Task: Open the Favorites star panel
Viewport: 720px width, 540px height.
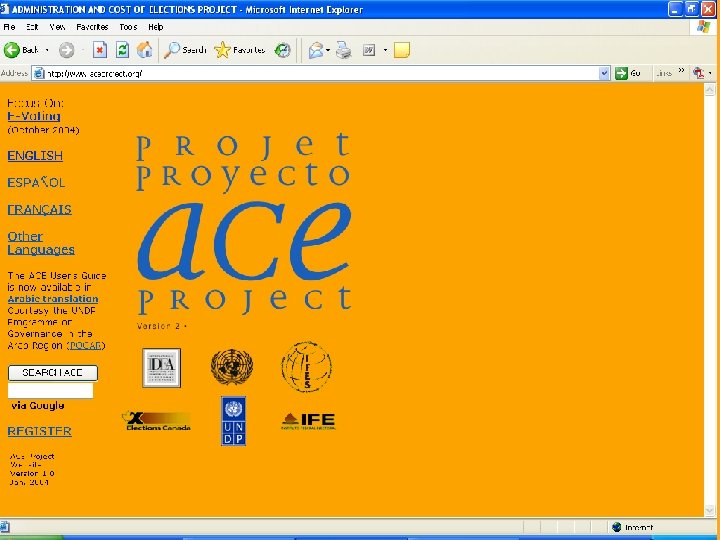Action: pos(240,50)
